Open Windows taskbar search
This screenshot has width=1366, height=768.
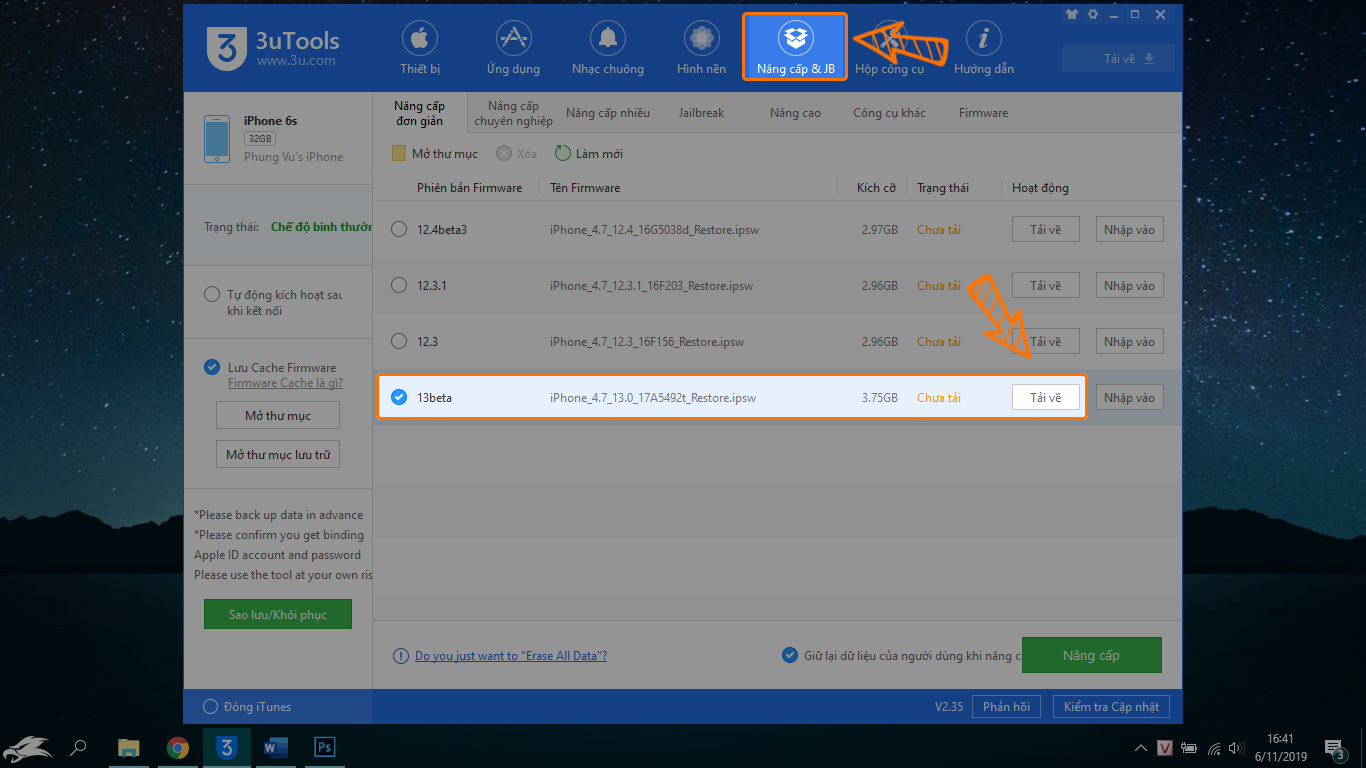click(x=79, y=747)
